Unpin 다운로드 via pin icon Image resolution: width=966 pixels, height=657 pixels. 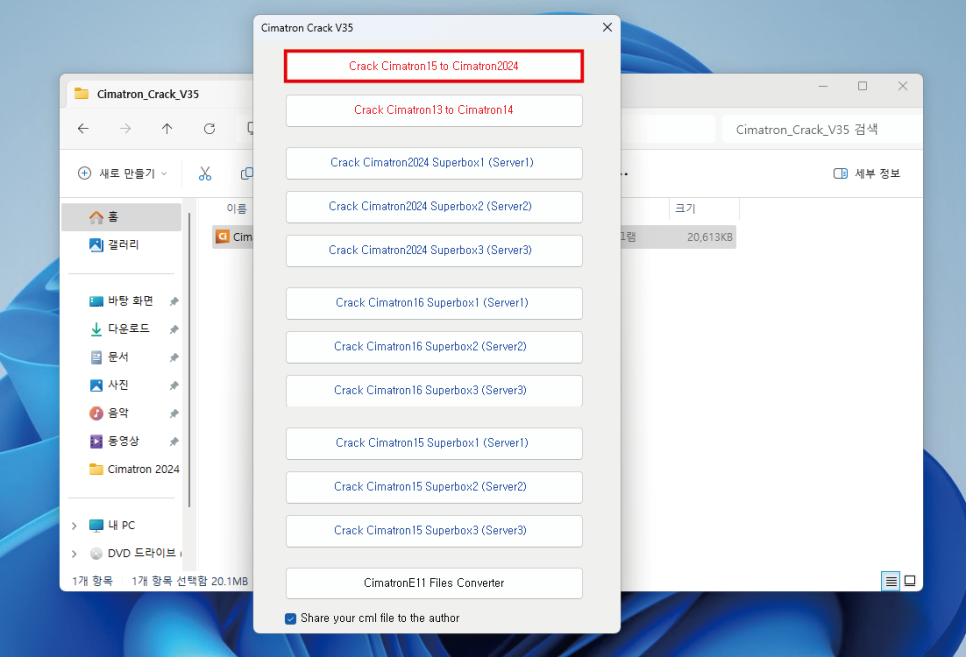(174, 329)
